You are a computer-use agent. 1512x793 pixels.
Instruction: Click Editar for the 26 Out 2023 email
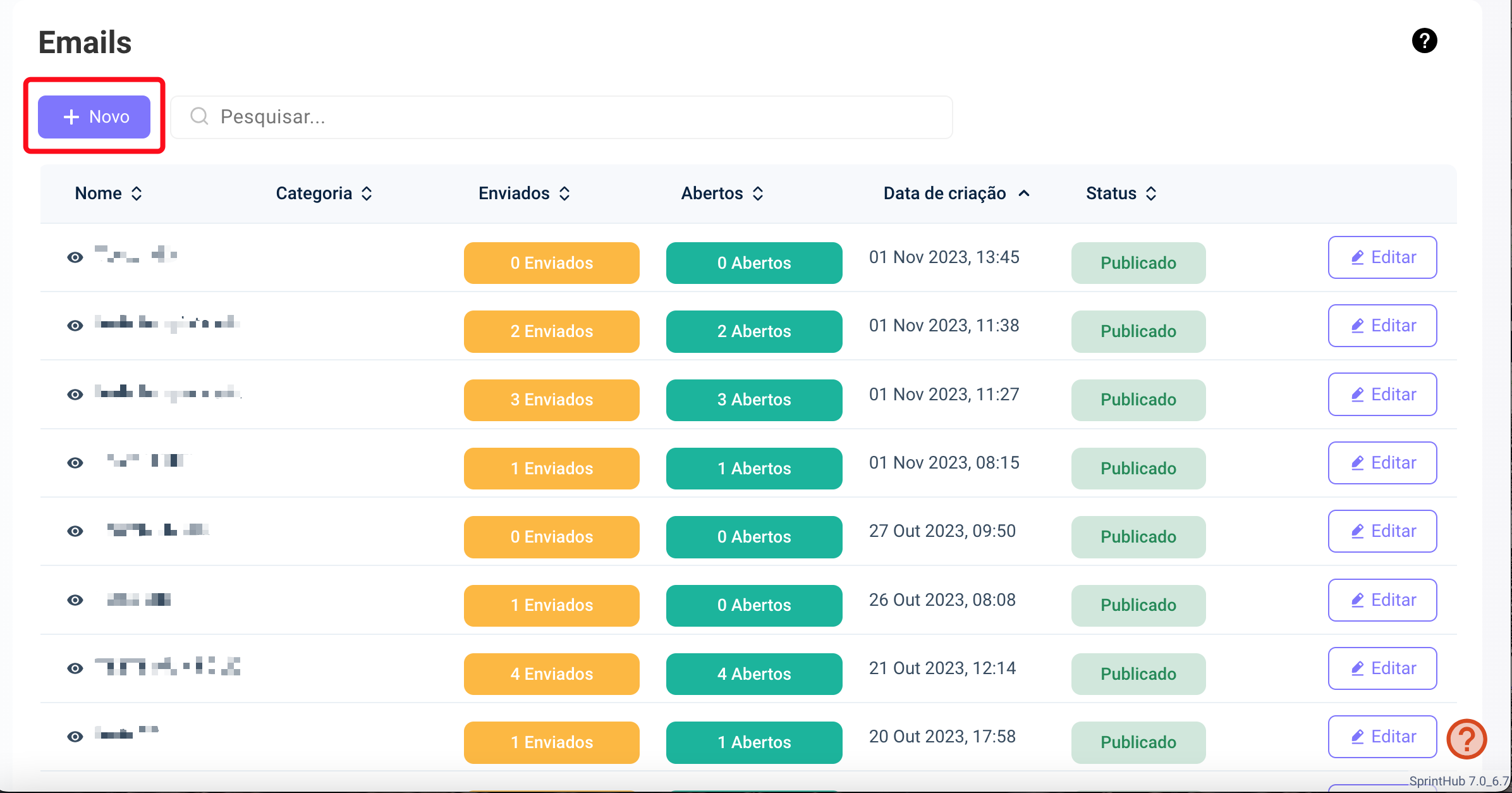(1382, 600)
